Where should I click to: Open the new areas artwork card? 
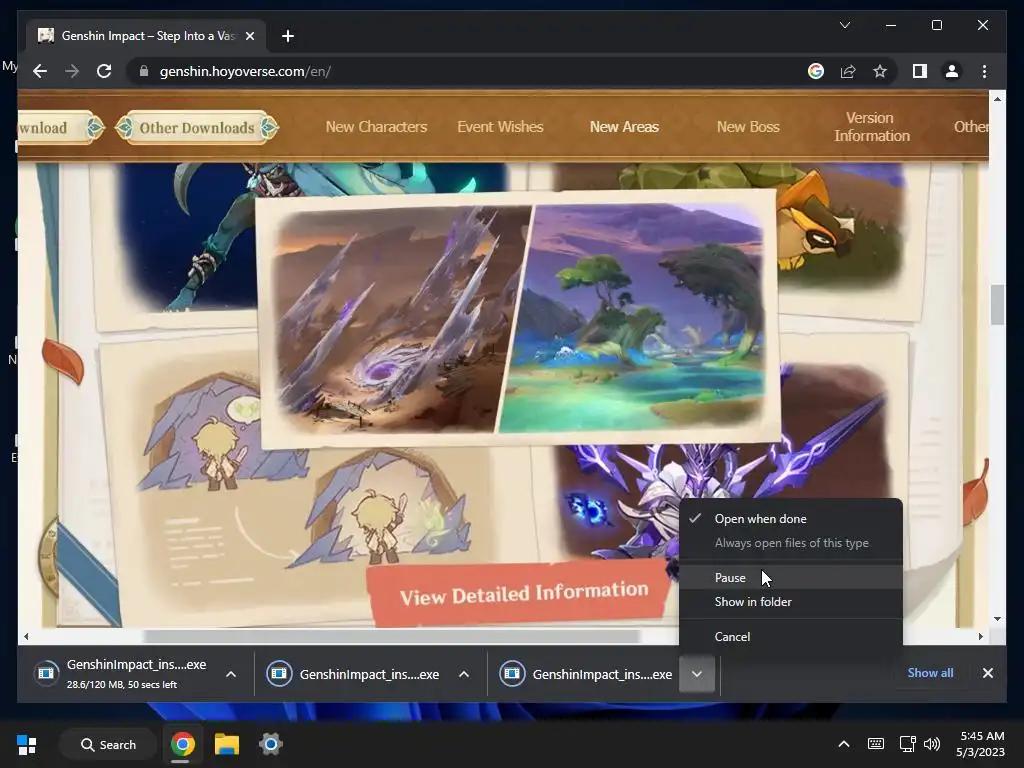pos(519,319)
